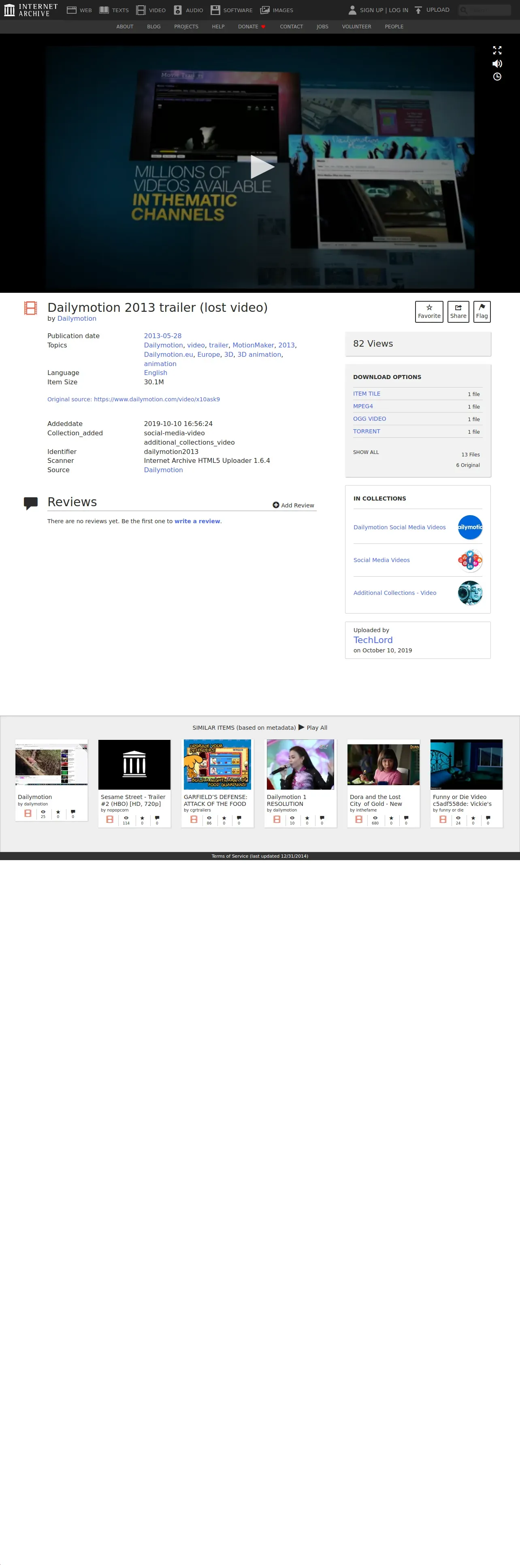Click the Social Media Videos round icon
This screenshot has width=520, height=1568.
coord(469,560)
